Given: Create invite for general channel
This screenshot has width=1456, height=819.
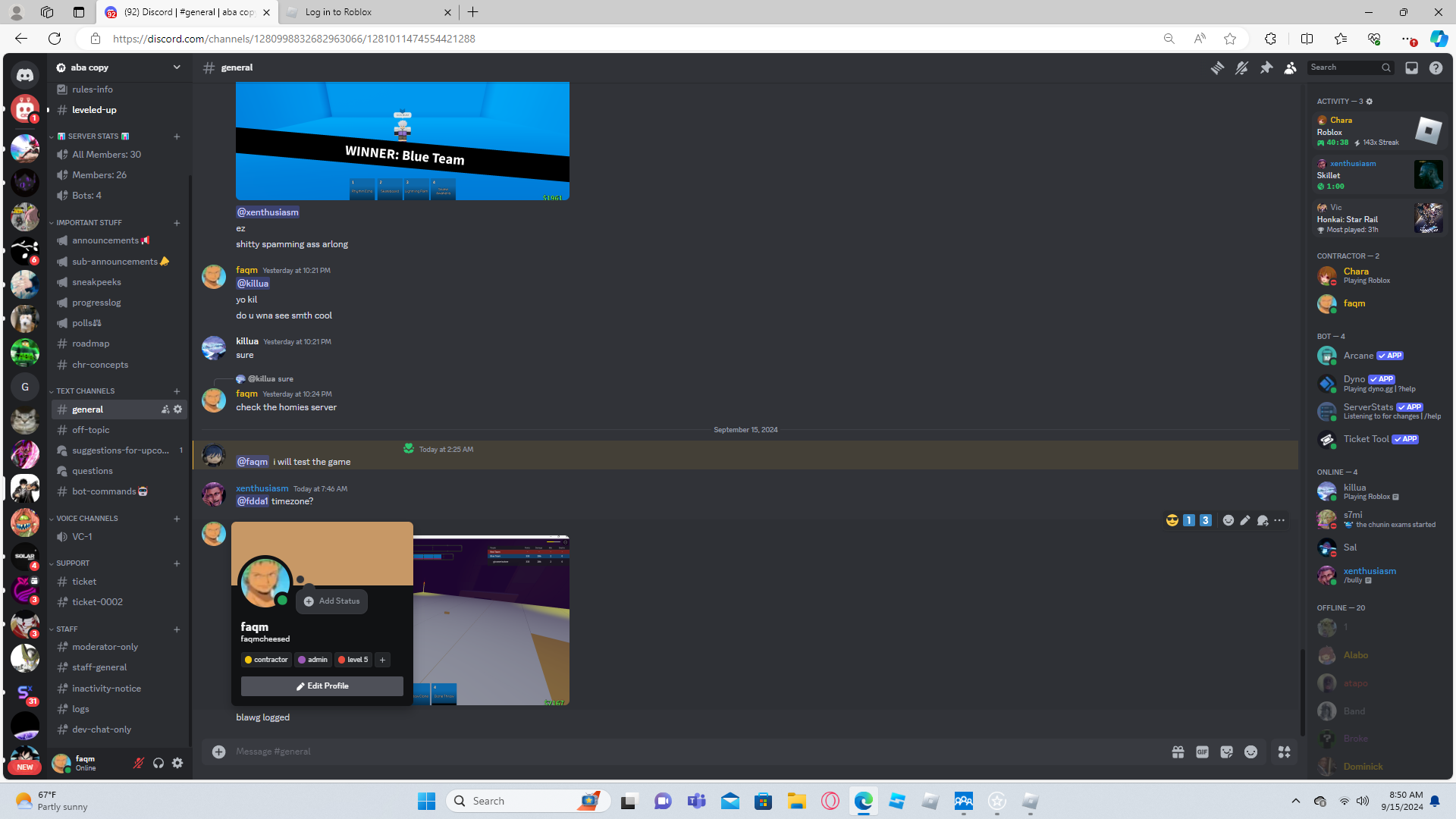Looking at the screenshot, I should coord(165,409).
